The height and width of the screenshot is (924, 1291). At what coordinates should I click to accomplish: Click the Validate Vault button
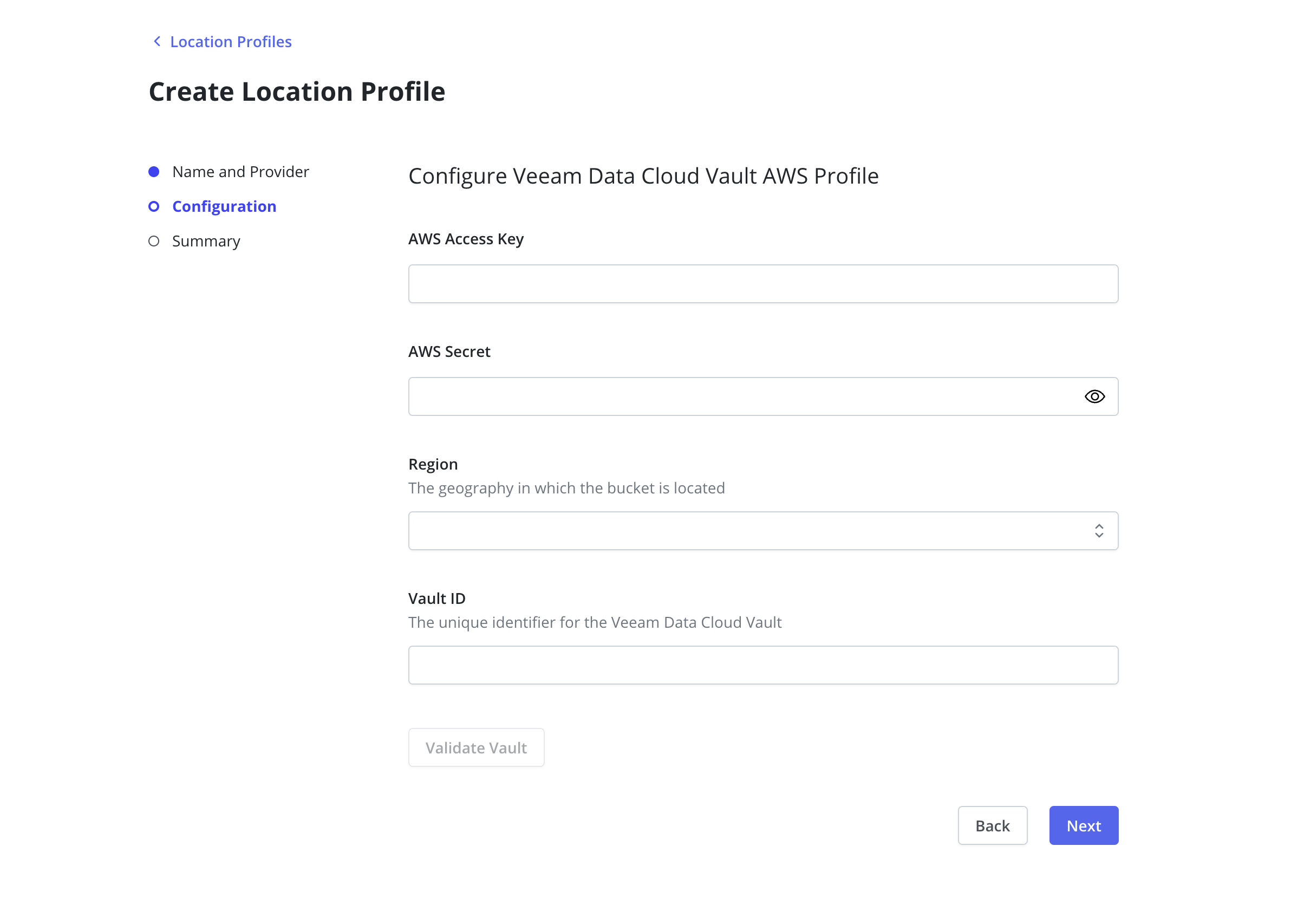coord(476,747)
